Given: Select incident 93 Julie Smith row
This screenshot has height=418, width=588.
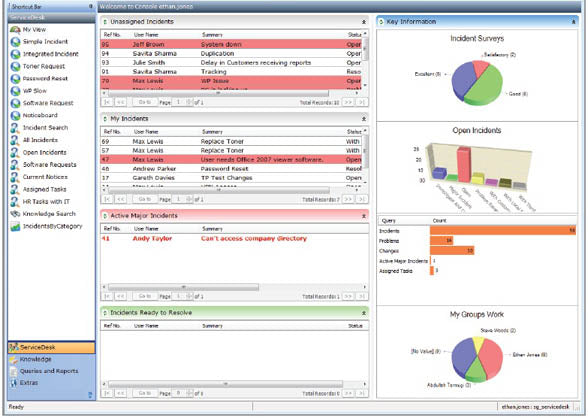Looking at the screenshot, I should (231, 63).
